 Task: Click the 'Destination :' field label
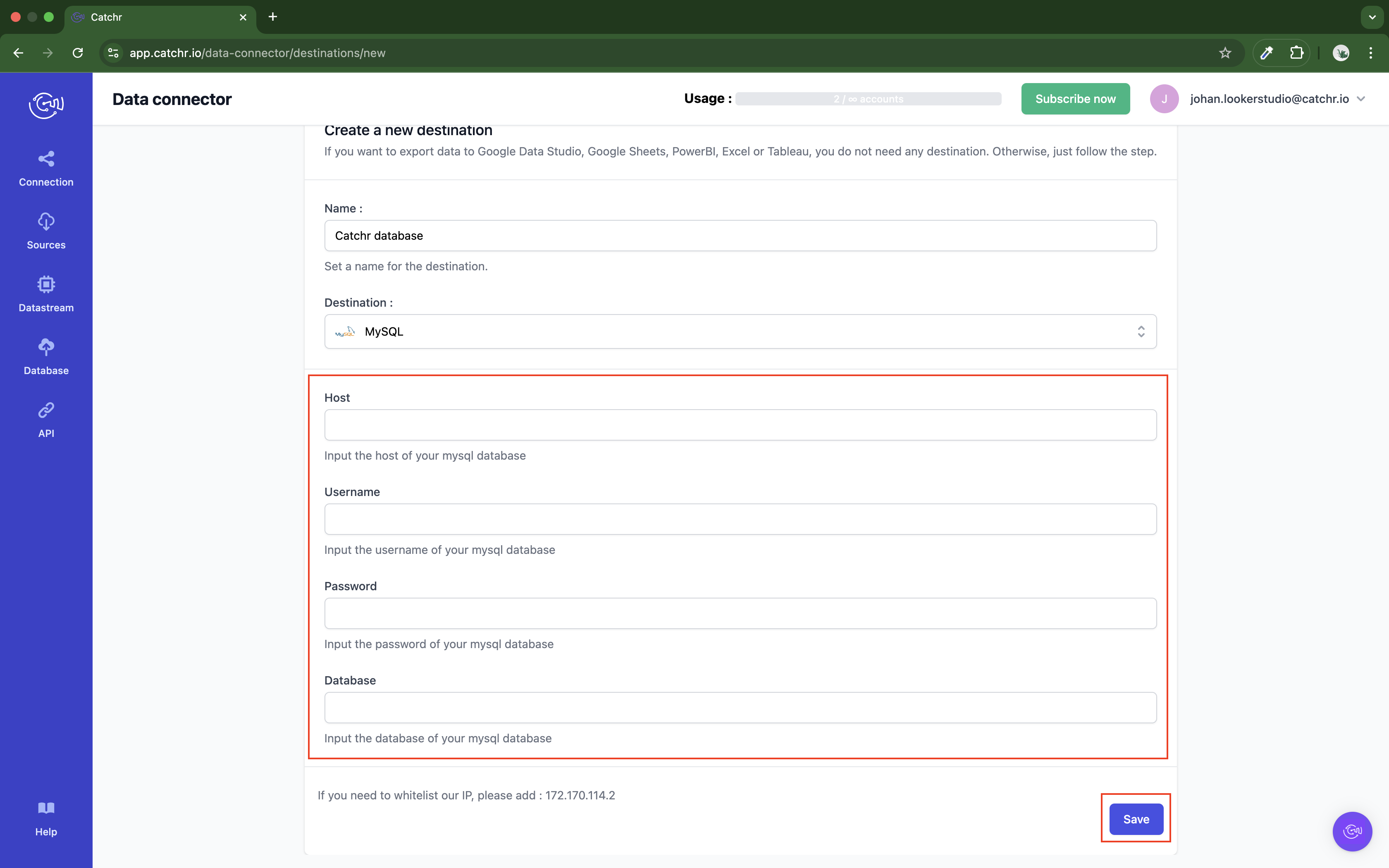[x=358, y=303]
